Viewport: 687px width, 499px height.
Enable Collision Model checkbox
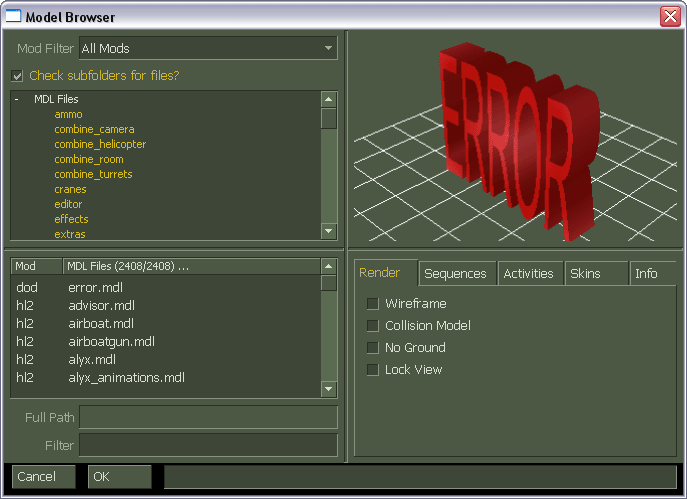373,326
